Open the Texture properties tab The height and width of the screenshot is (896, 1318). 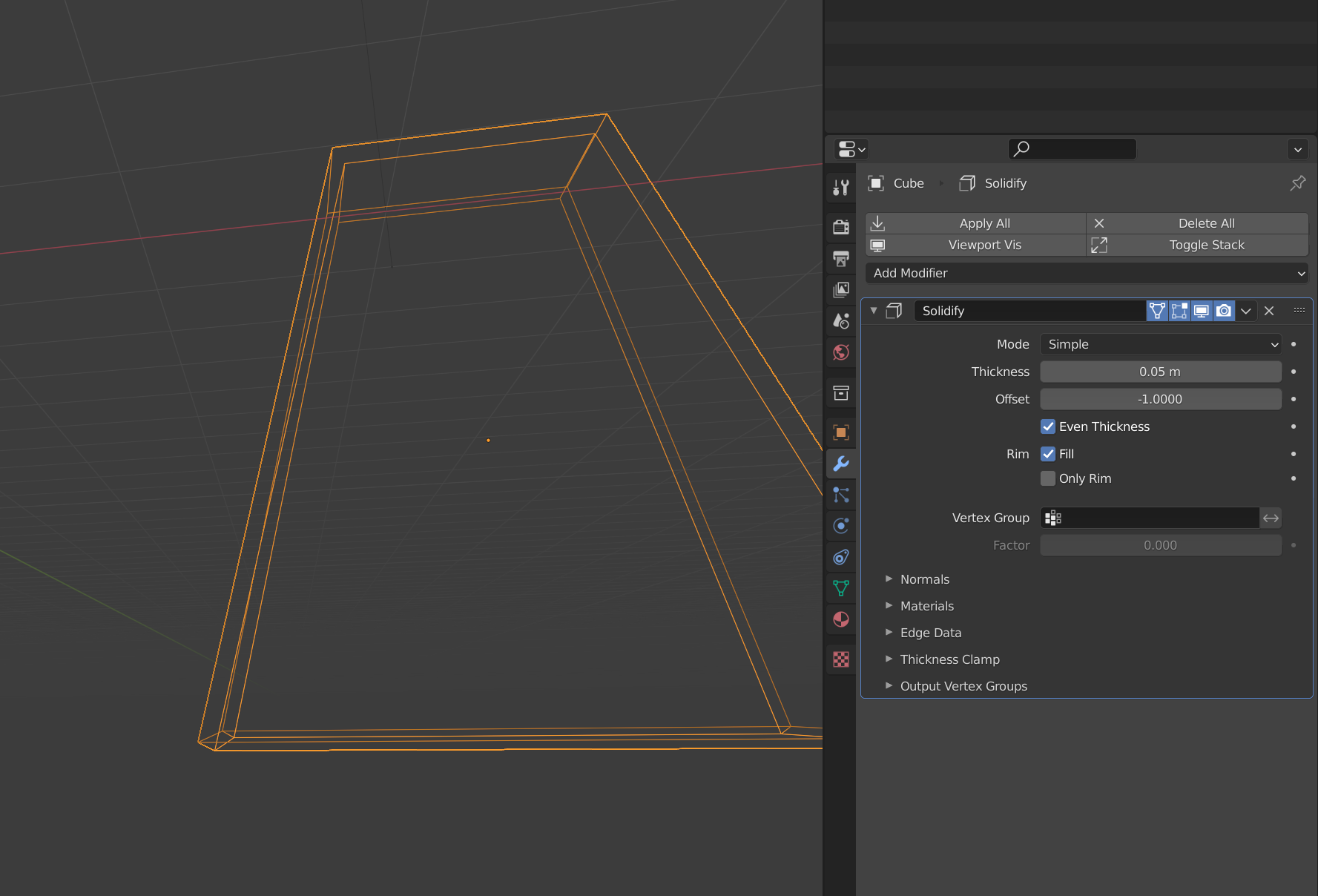[x=840, y=659]
